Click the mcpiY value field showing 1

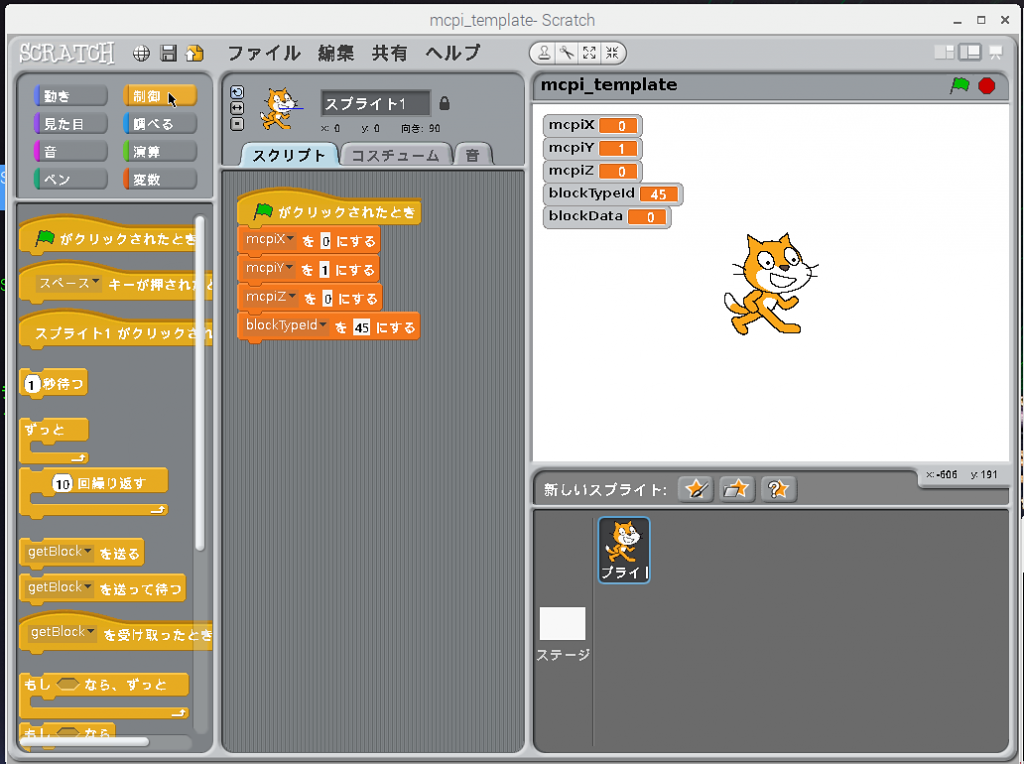coord(325,270)
